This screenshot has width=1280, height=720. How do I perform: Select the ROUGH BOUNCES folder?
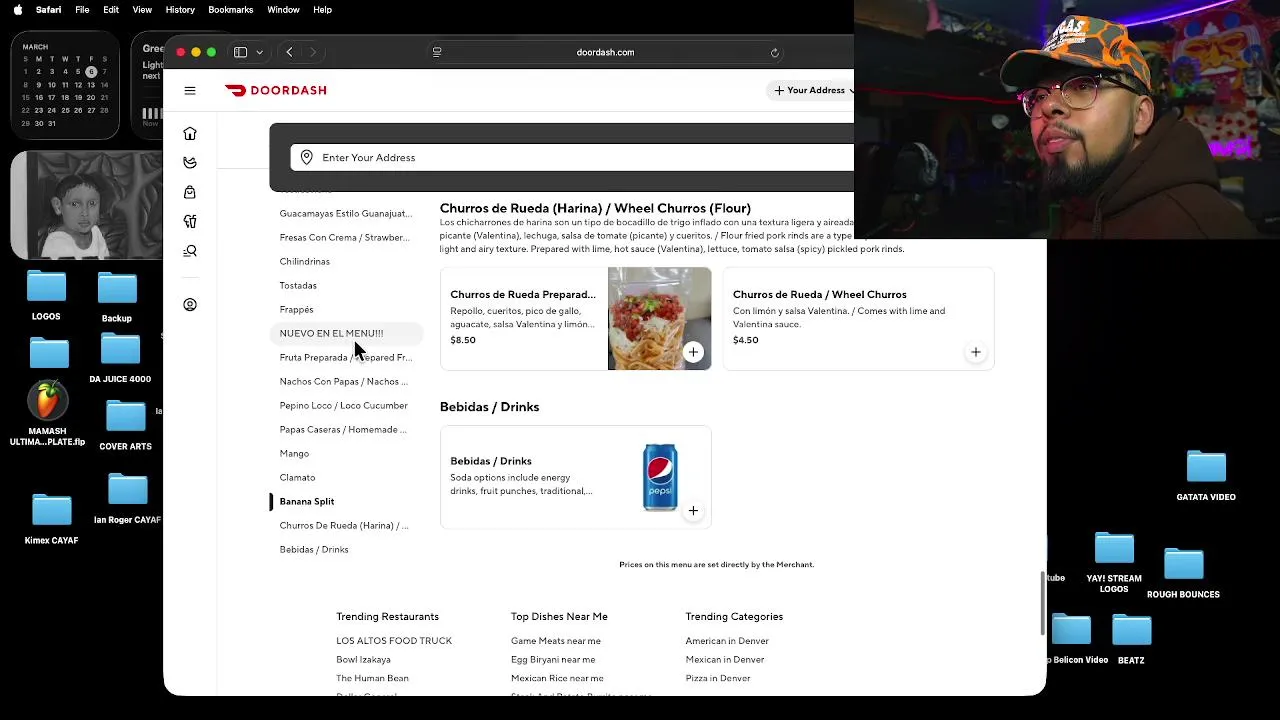[1183, 573]
